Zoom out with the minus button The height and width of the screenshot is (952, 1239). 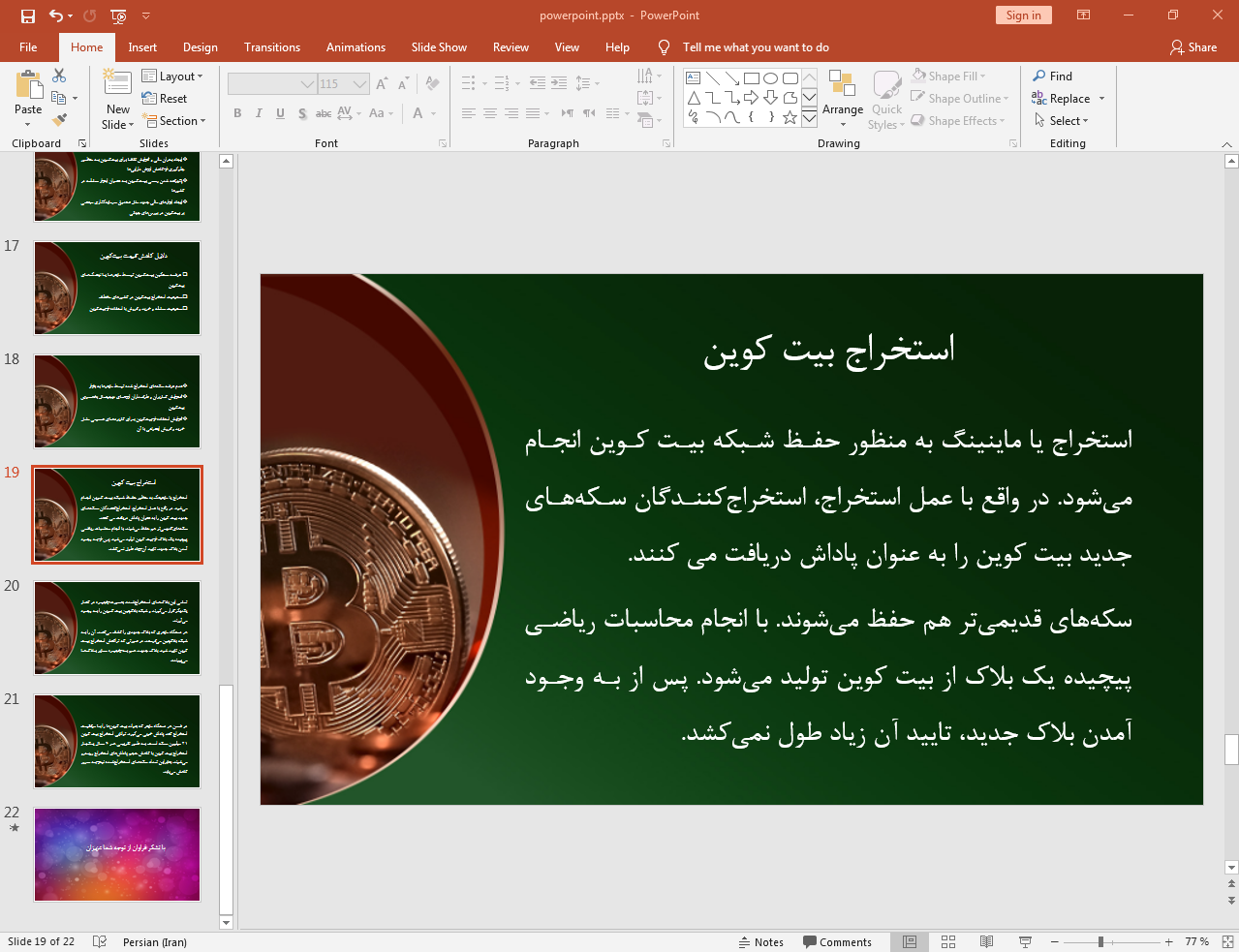coord(1054,941)
